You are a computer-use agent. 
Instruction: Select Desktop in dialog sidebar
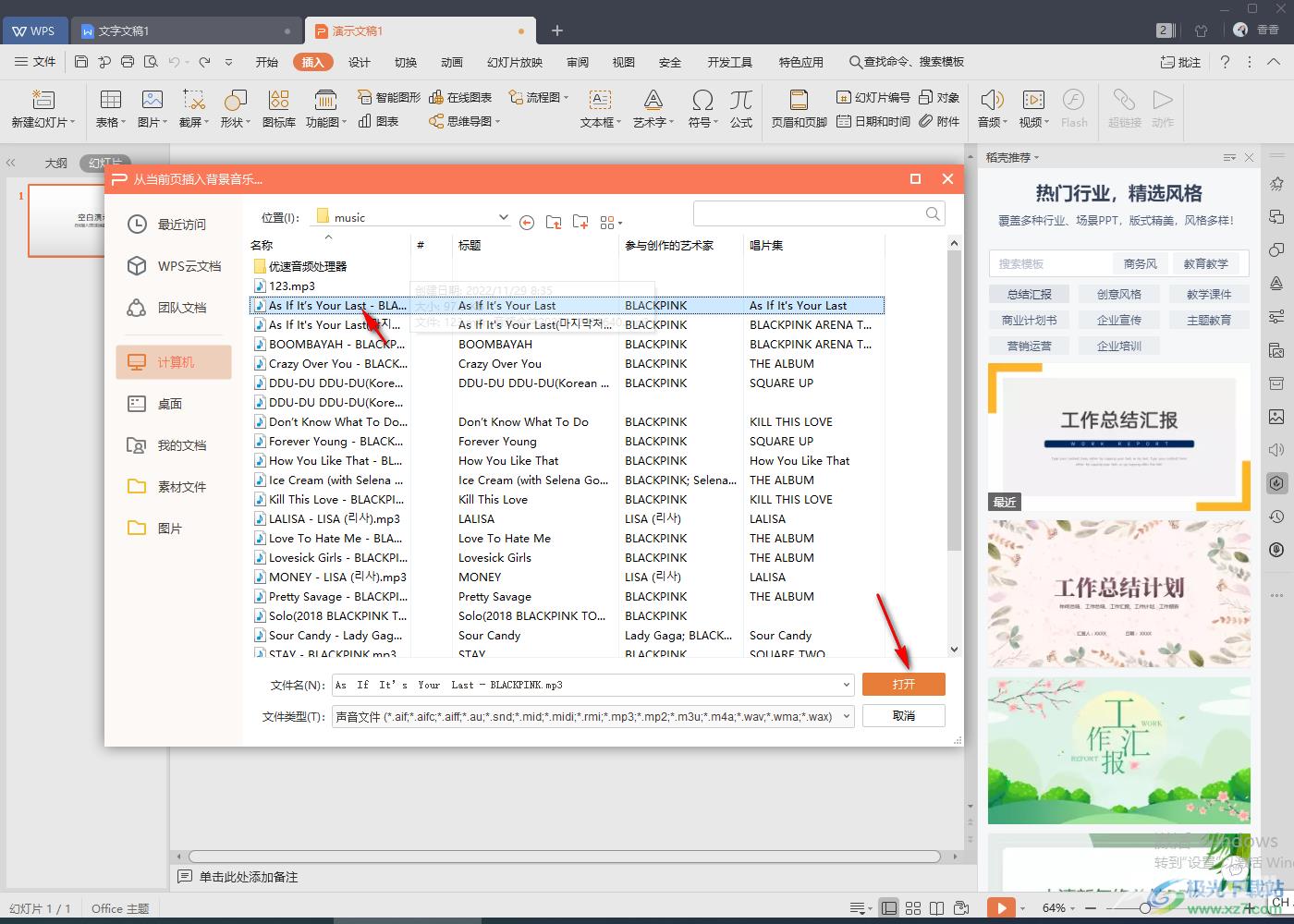174,403
